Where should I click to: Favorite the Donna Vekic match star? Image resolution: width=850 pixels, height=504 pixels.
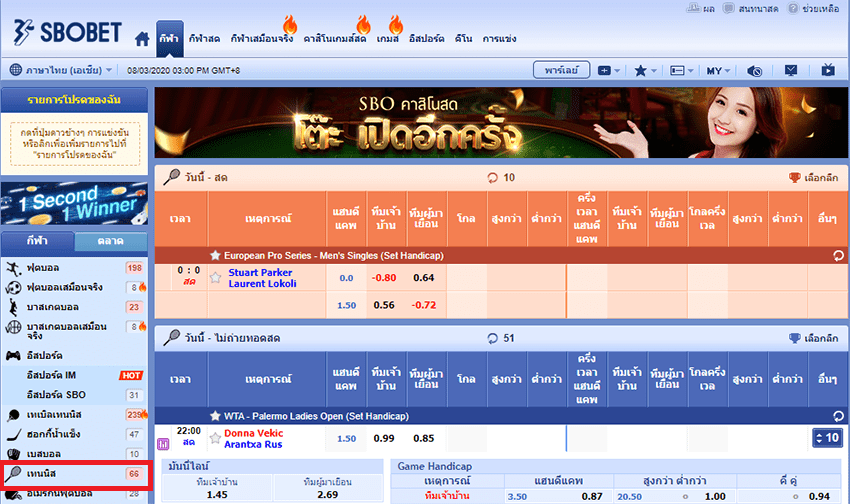coord(215,438)
